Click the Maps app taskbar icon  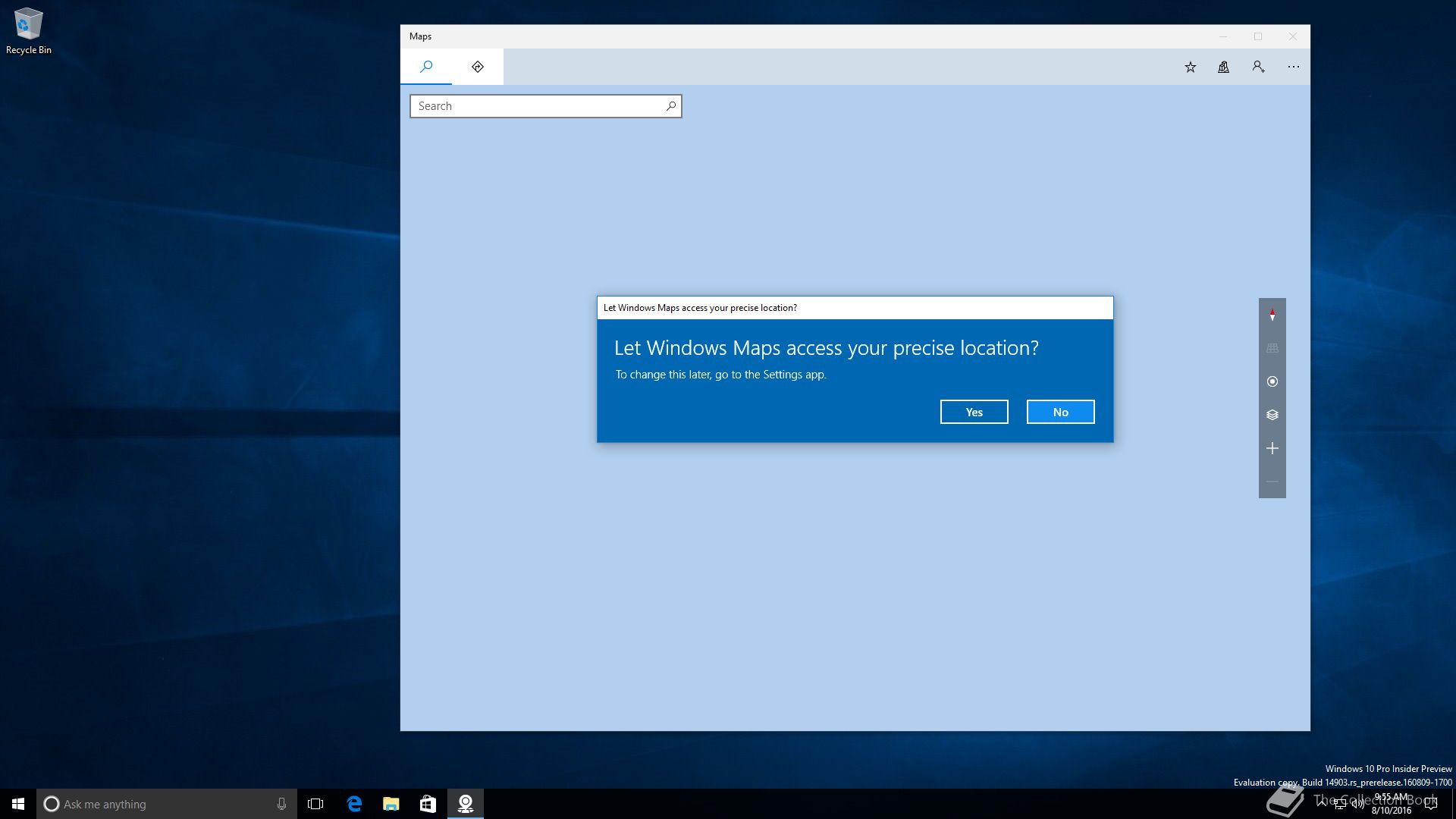[466, 804]
